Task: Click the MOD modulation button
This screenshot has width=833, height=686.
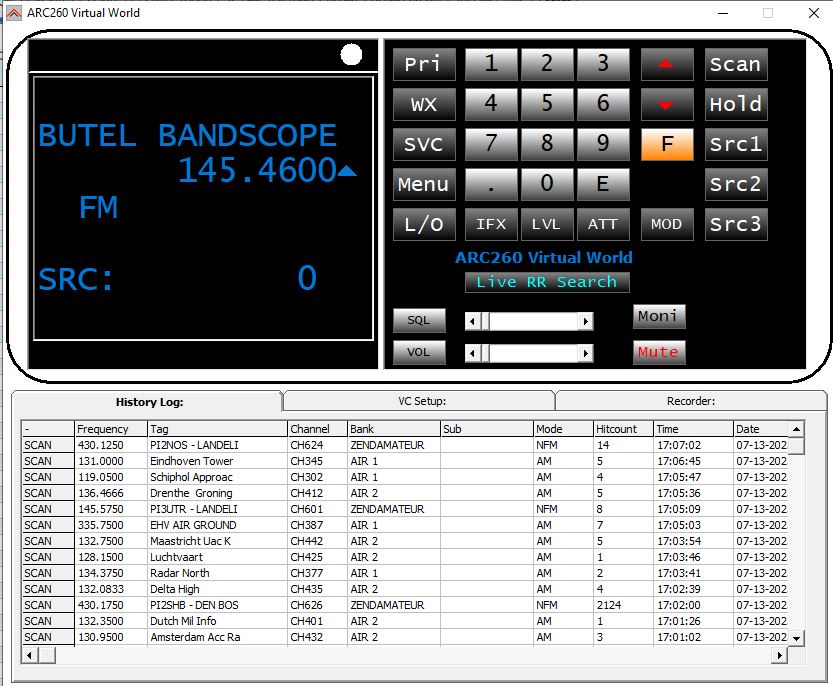Action: [667, 224]
